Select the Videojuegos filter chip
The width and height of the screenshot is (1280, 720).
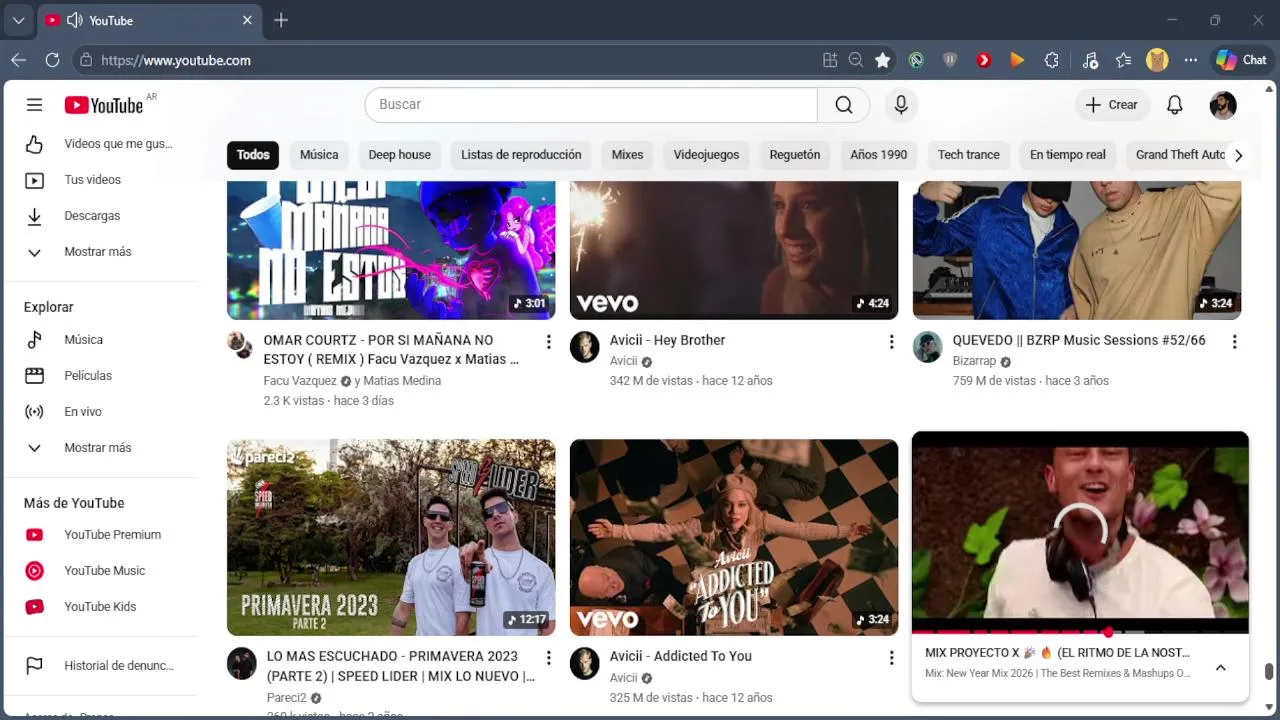point(706,155)
